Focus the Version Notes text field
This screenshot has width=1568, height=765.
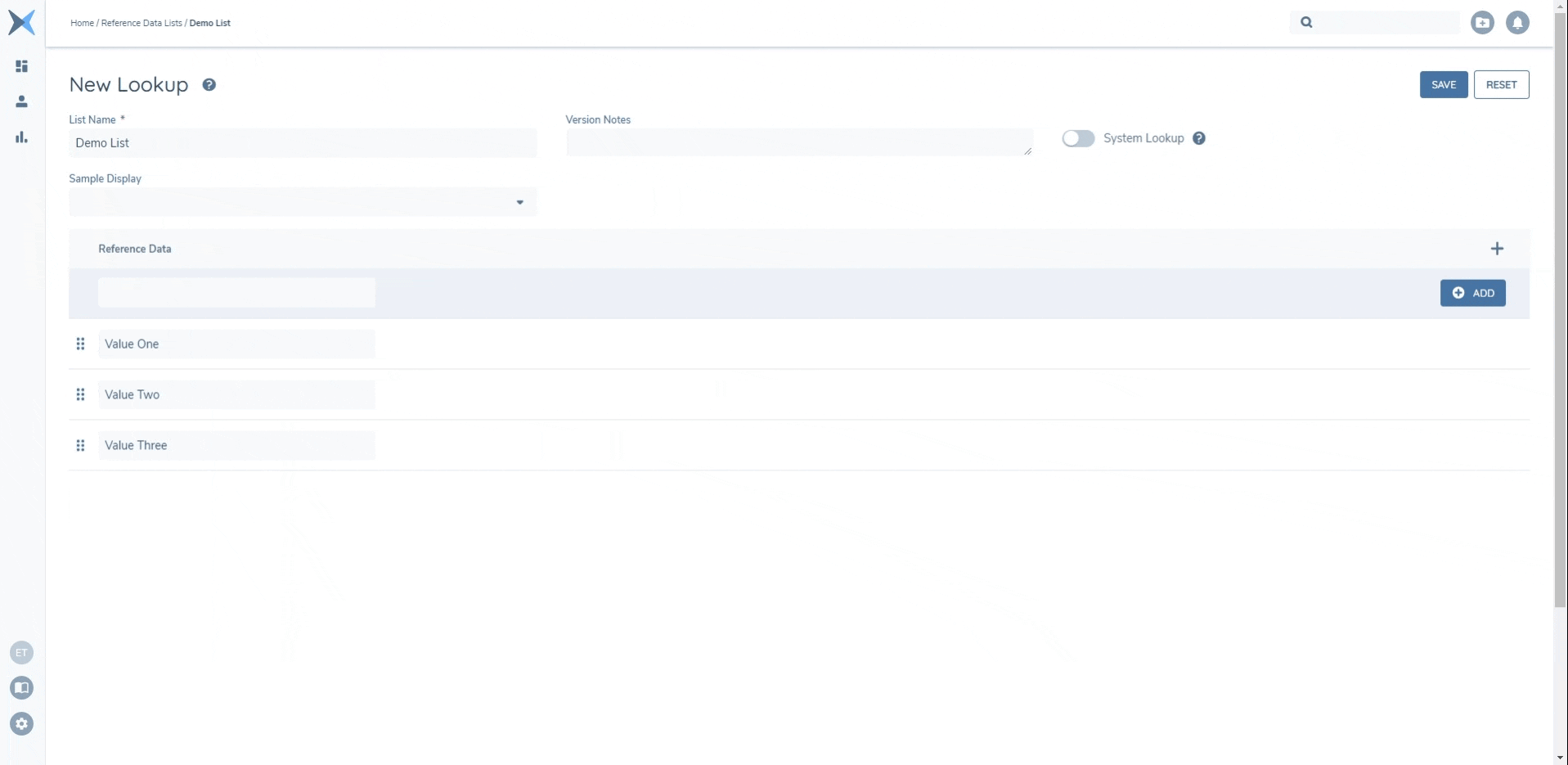tap(798, 142)
